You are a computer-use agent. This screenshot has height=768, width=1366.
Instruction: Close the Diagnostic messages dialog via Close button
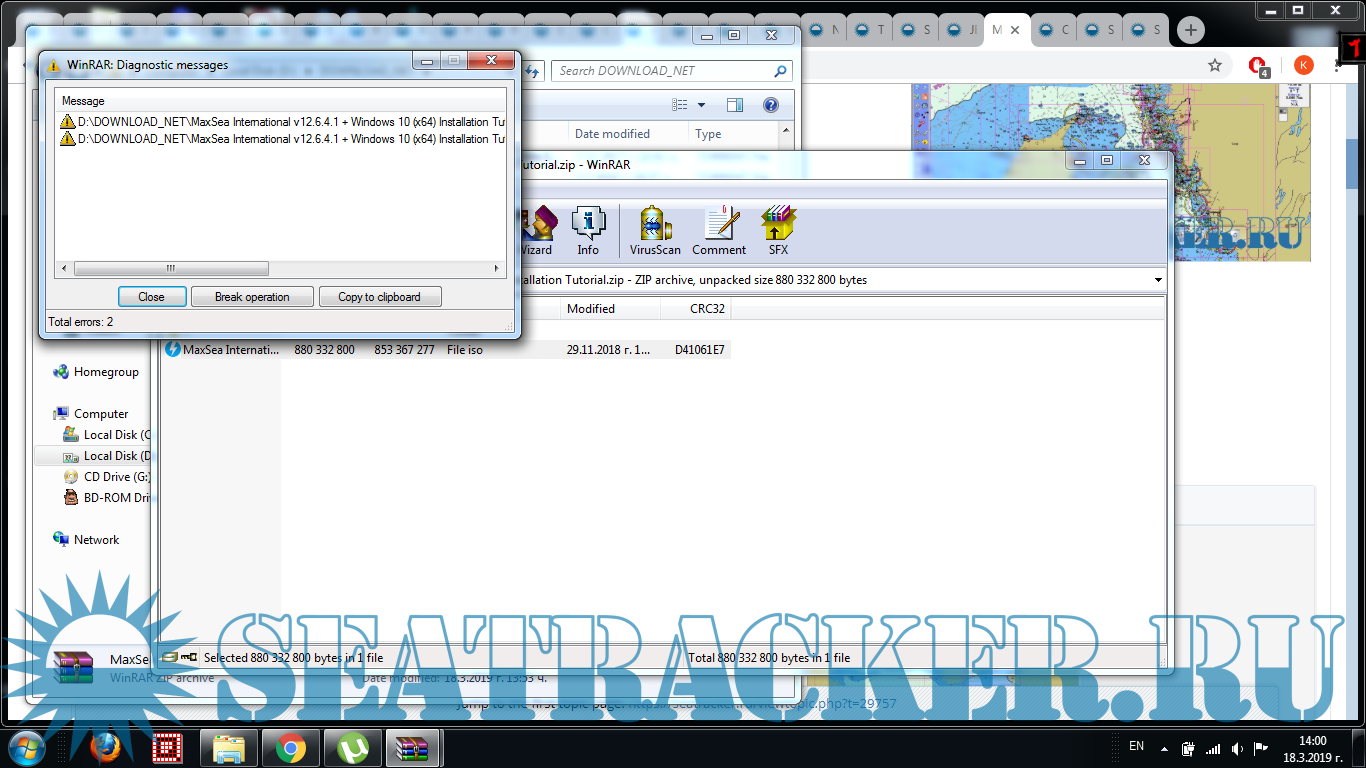click(x=151, y=297)
